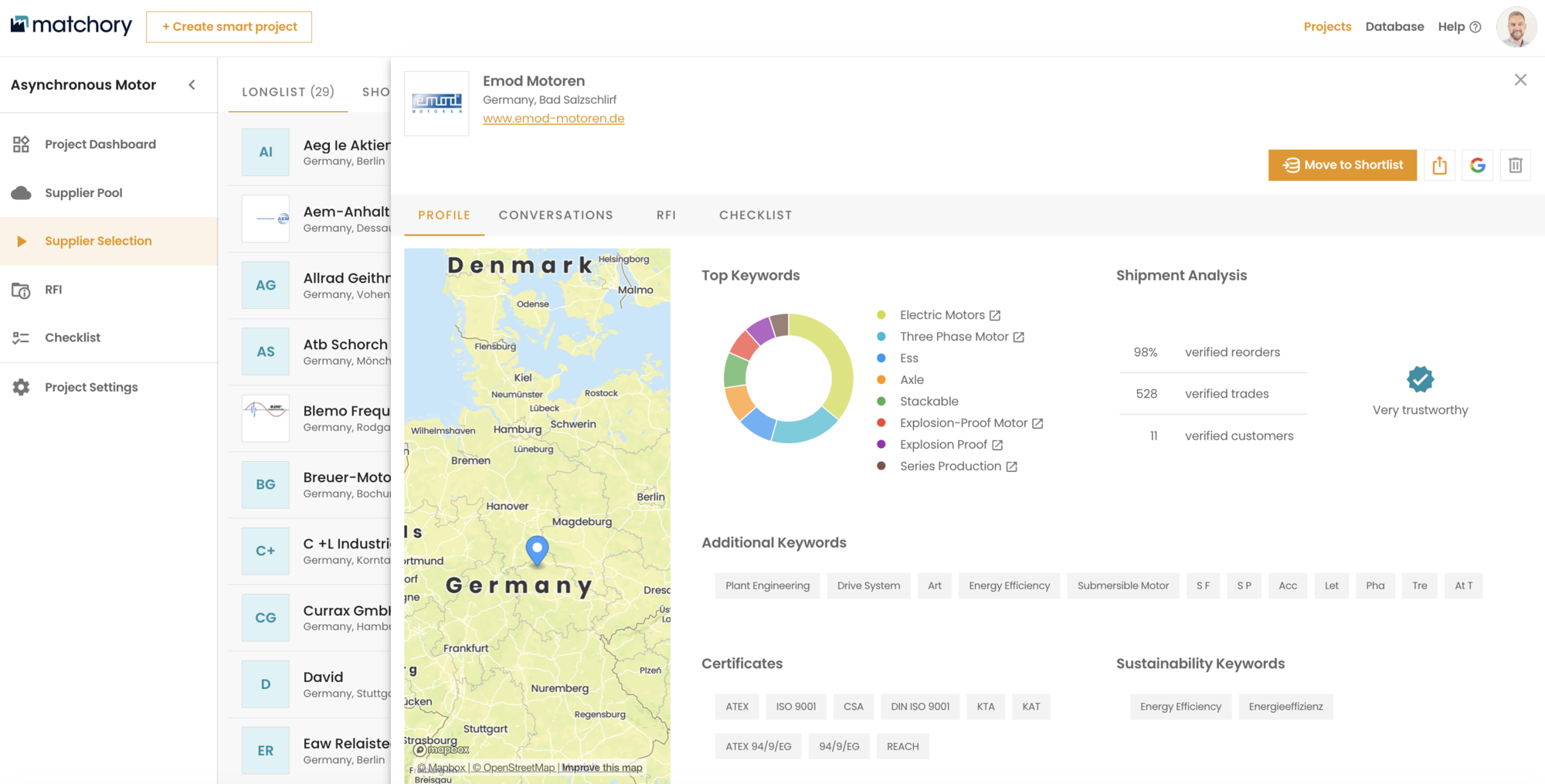
Task: Share the supplier via share icon
Action: 1439,165
